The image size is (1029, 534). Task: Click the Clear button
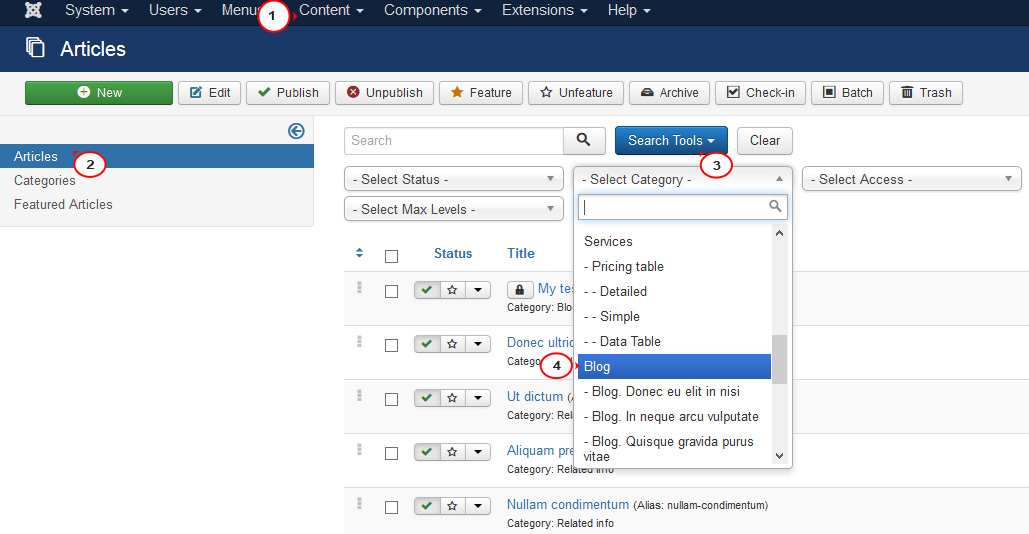(765, 140)
